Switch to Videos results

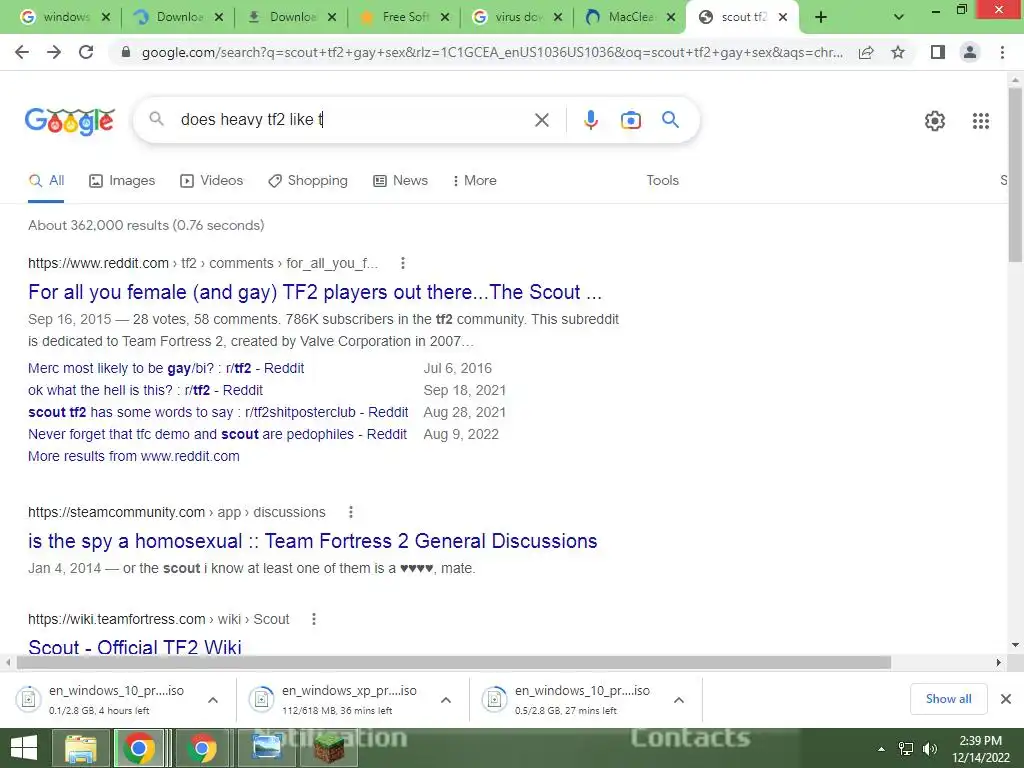tap(212, 181)
